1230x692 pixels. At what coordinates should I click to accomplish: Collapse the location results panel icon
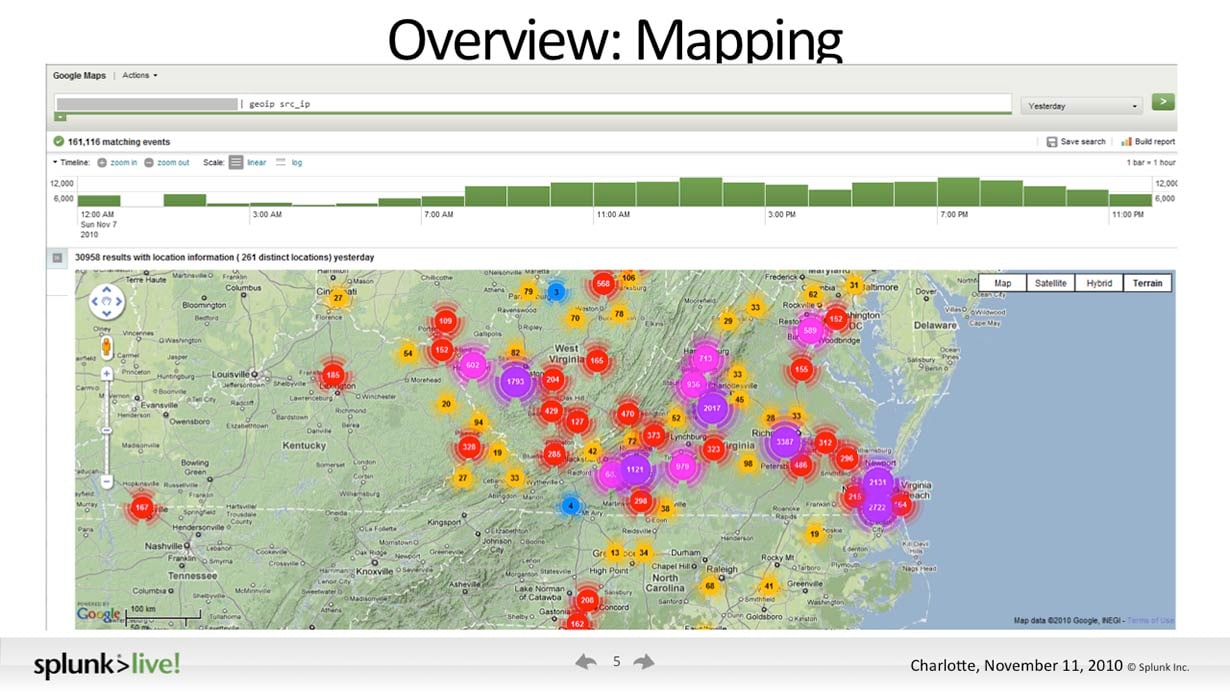pyautogui.click(x=57, y=258)
